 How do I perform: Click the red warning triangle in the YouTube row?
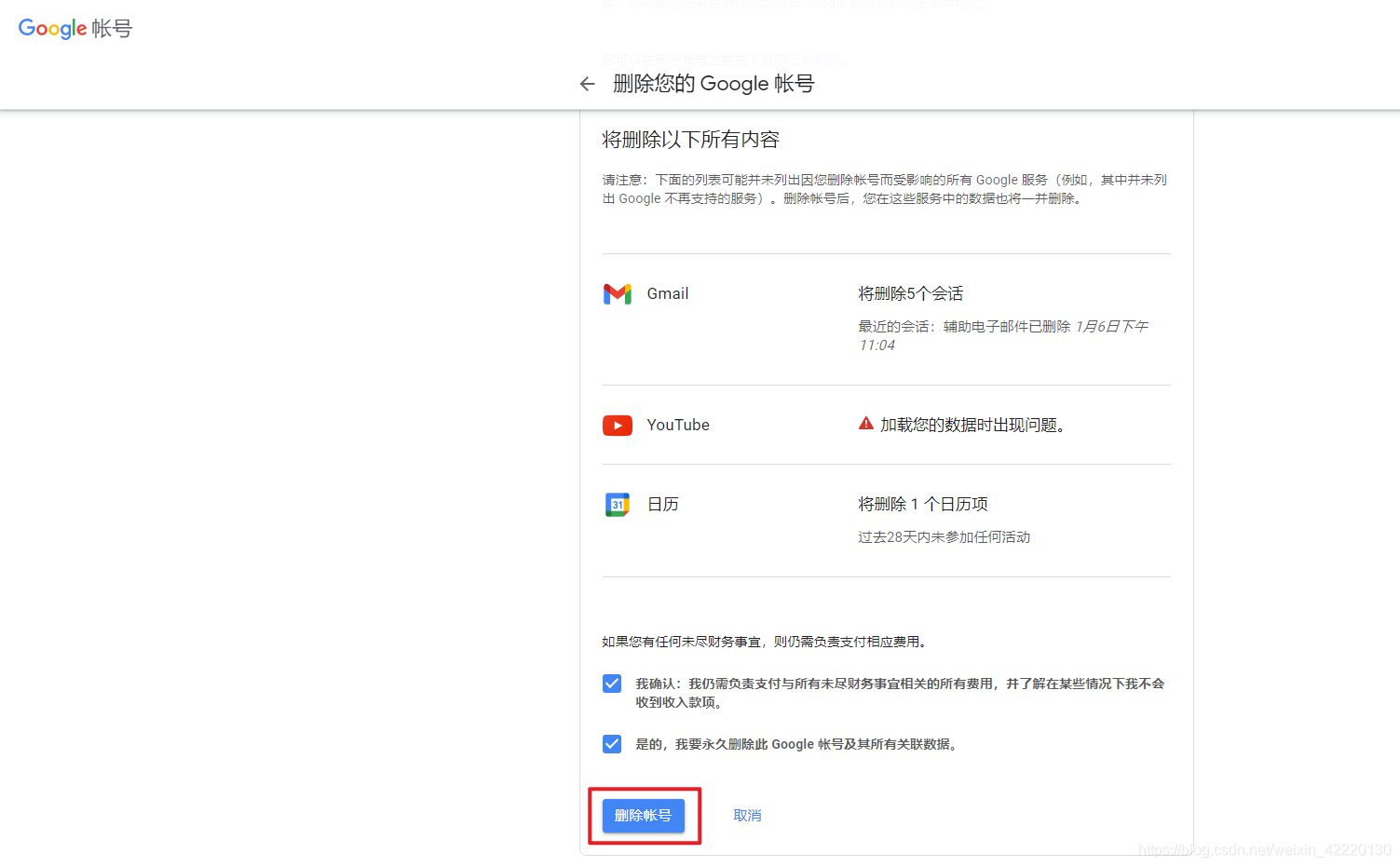pos(866,424)
